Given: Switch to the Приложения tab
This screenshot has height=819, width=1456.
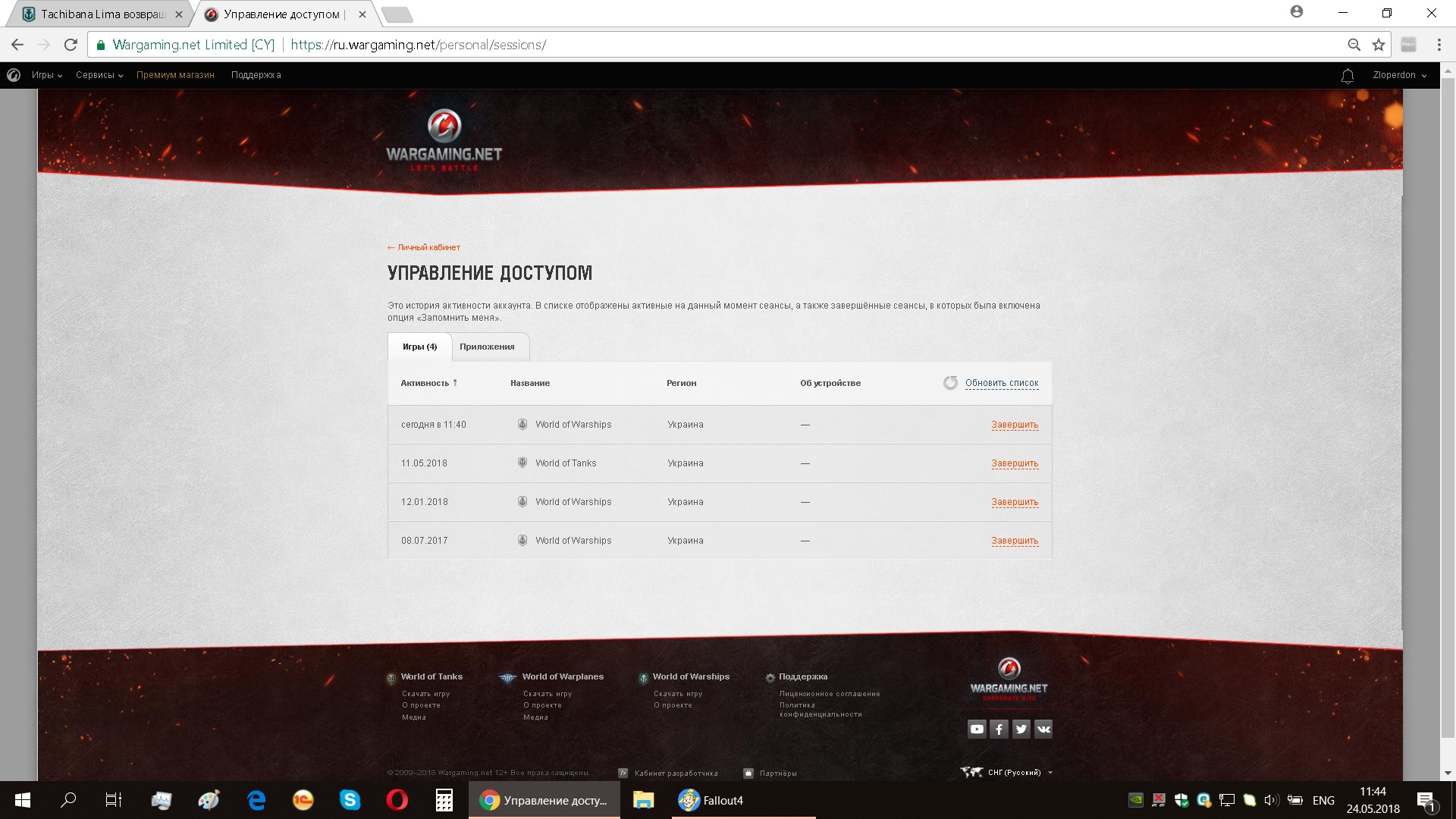Looking at the screenshot, I should coord(487,347).
